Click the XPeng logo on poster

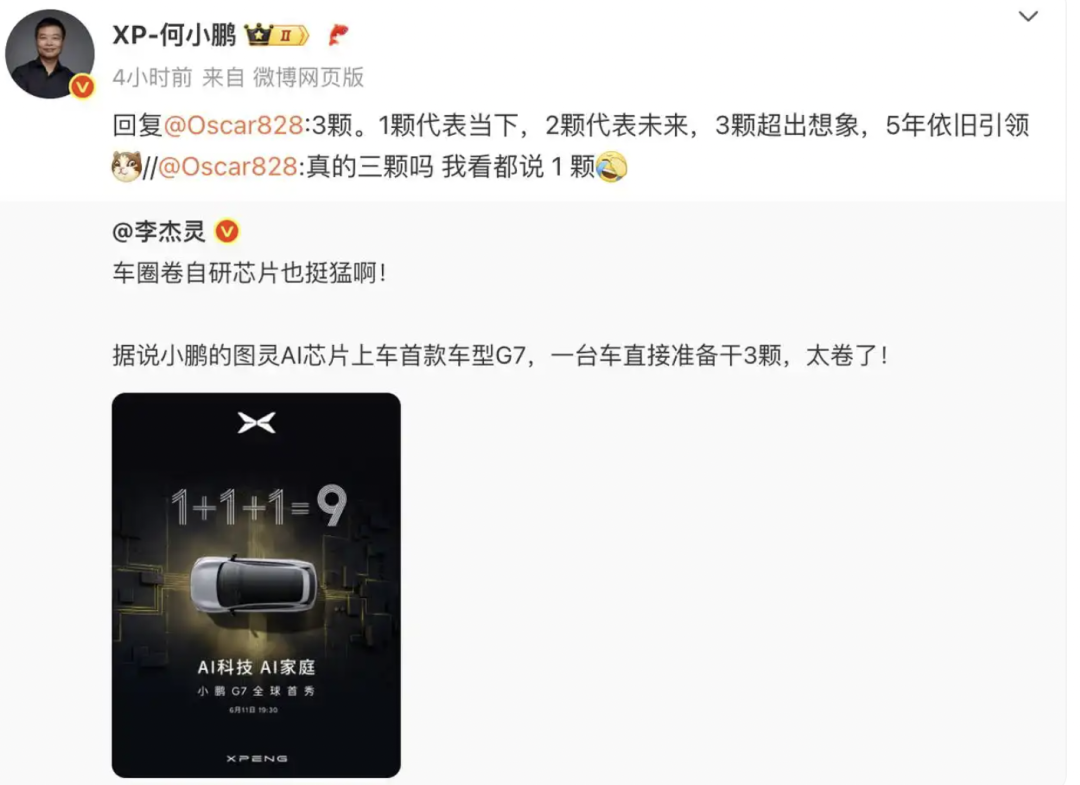click(257, 423)
